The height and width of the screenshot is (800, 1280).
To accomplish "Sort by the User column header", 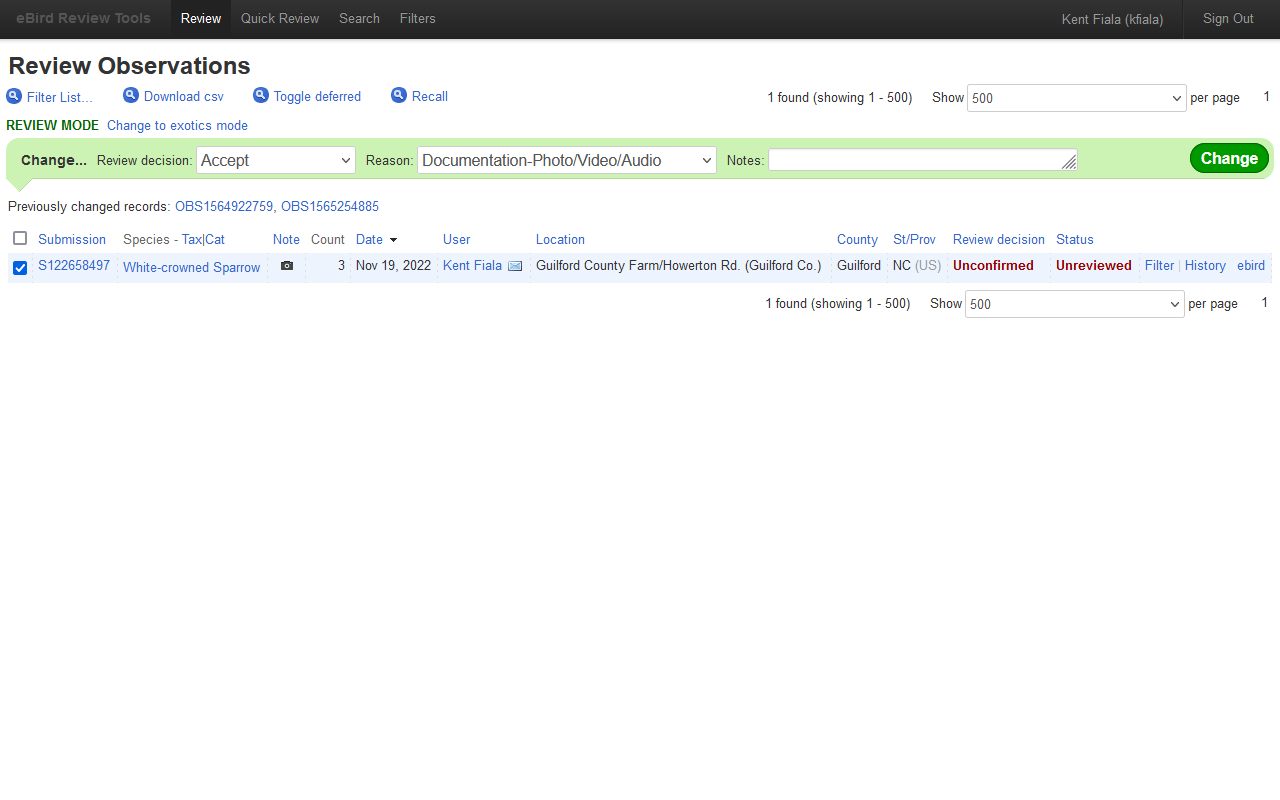I will pyautogui.click(x=456, y=240).
